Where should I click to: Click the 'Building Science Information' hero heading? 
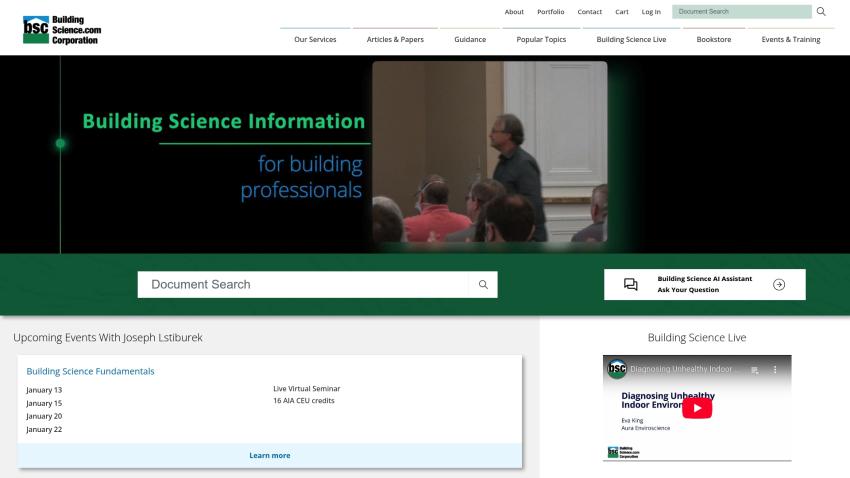tap(224, 121)
